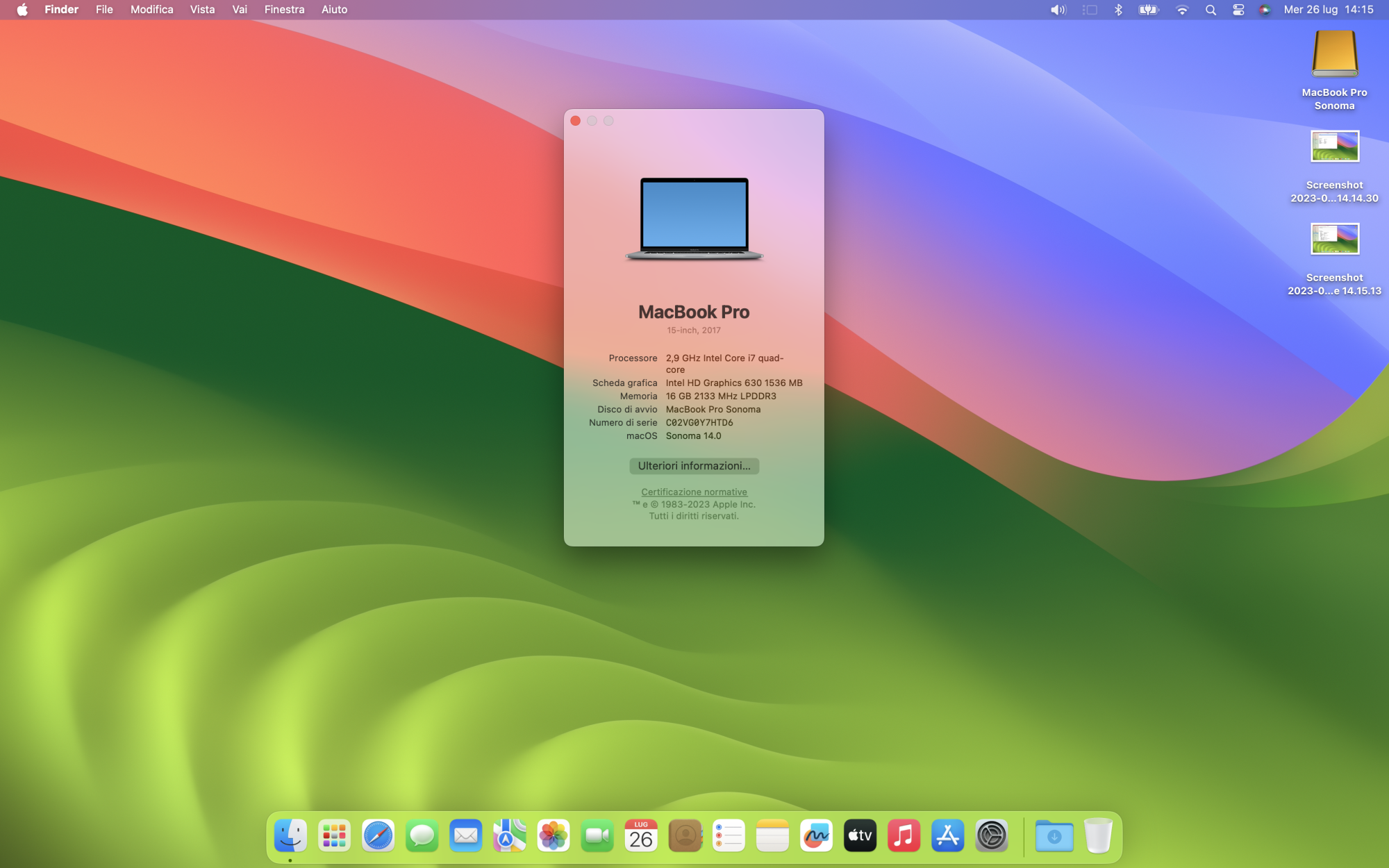This screenshot has width=1389, height=868.
Task: Open the volume menu bar control
Action: pyautogui.click(x=1058, y=10)
